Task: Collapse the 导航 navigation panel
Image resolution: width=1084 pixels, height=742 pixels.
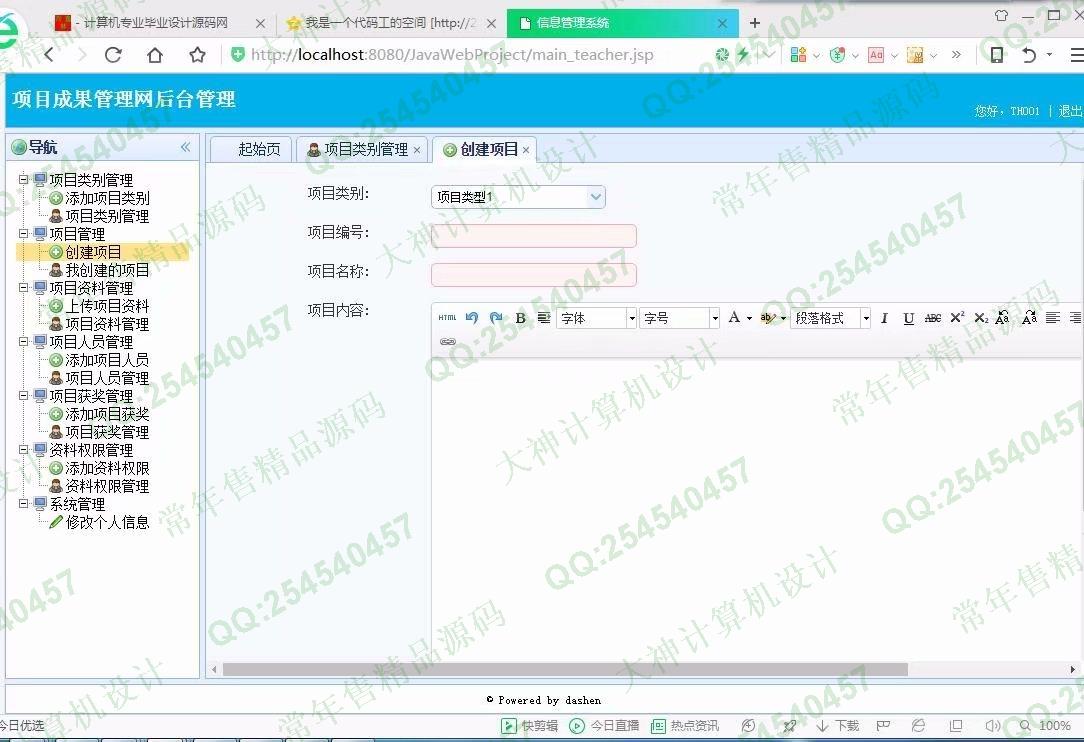Action: [185, 147]
